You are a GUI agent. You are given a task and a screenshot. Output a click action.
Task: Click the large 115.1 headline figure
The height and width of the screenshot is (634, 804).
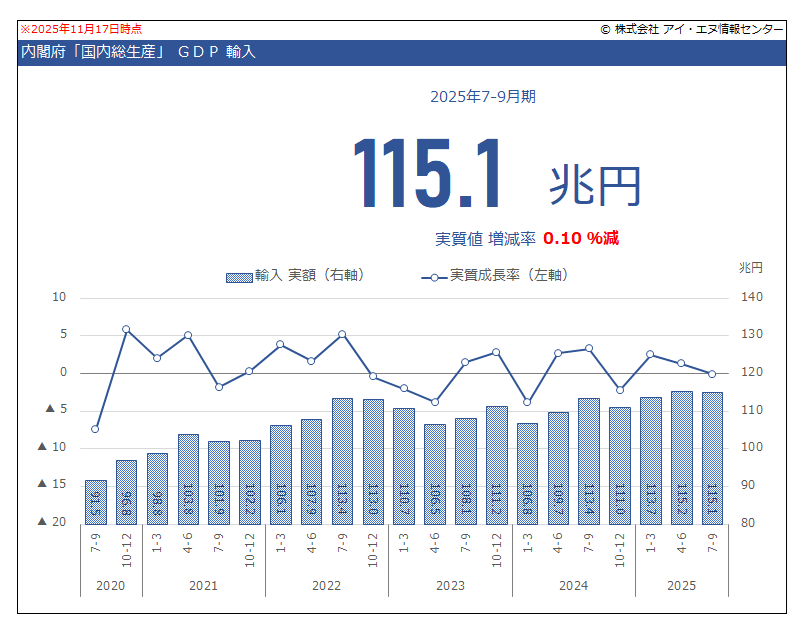(x=426, y=175)
